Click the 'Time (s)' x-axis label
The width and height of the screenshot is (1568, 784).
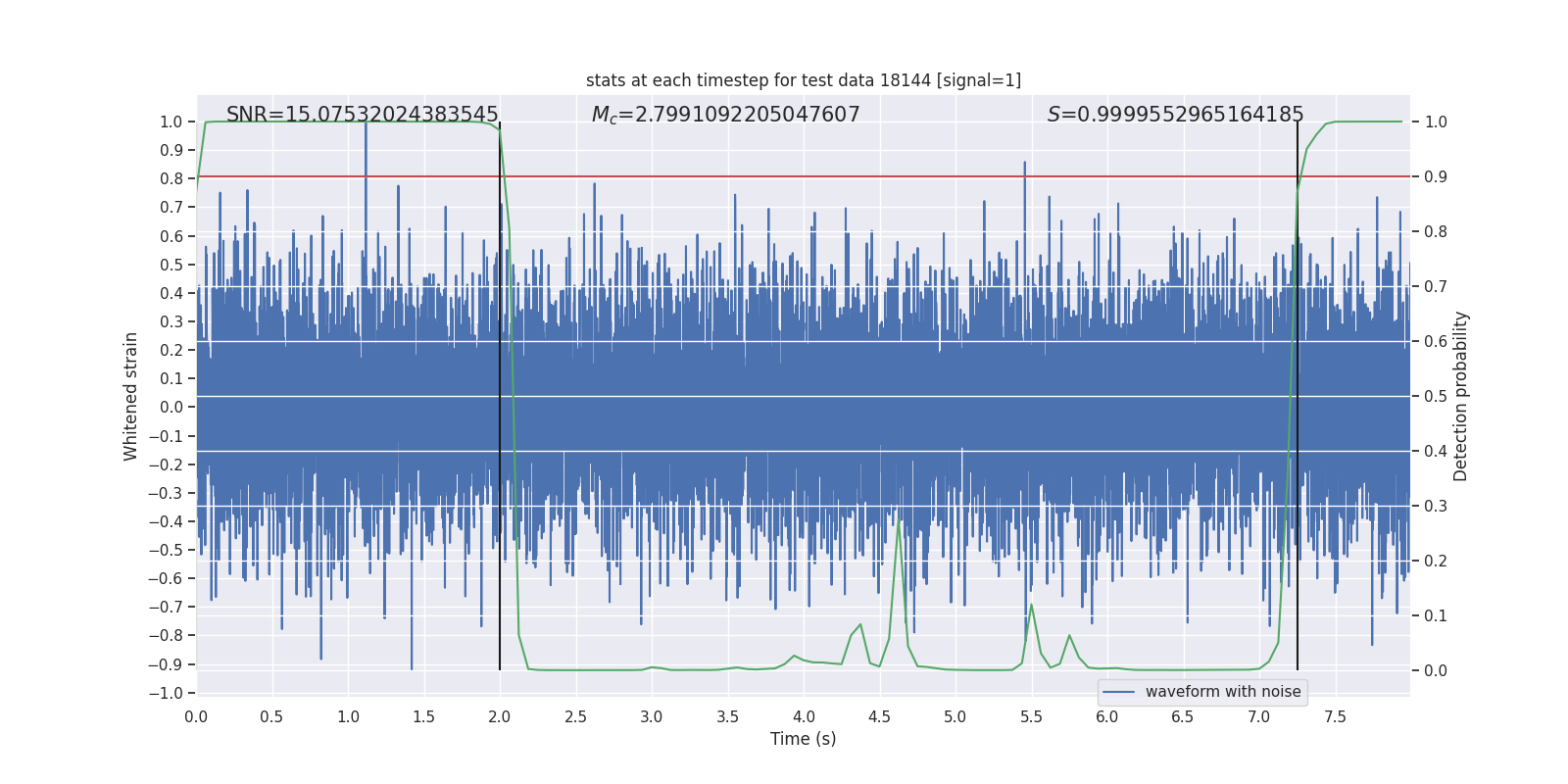click(803, 739)
